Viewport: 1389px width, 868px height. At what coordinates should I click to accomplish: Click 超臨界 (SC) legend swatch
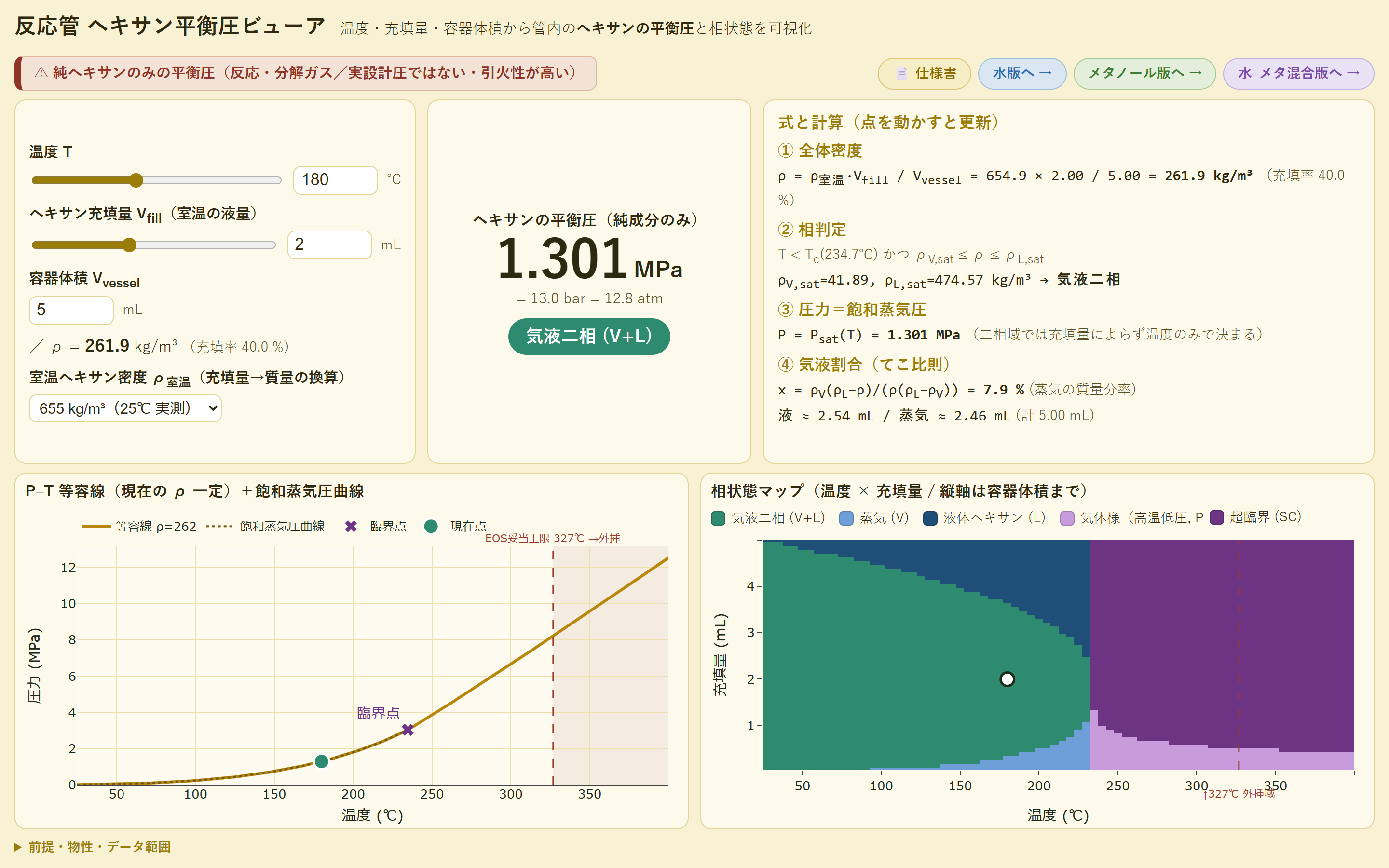(x=1216, y=518)
